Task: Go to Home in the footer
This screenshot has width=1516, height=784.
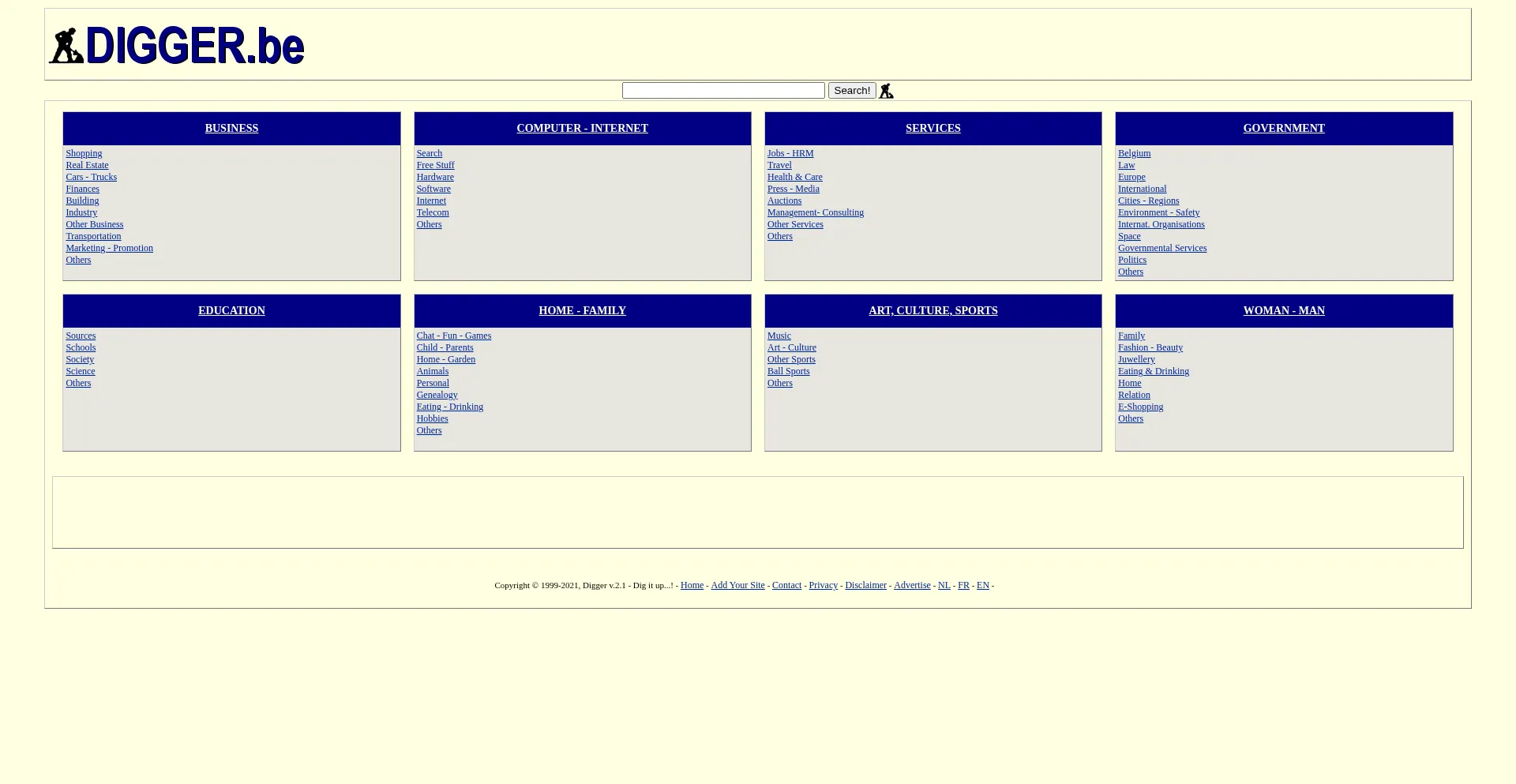Action: click(692, 585)
